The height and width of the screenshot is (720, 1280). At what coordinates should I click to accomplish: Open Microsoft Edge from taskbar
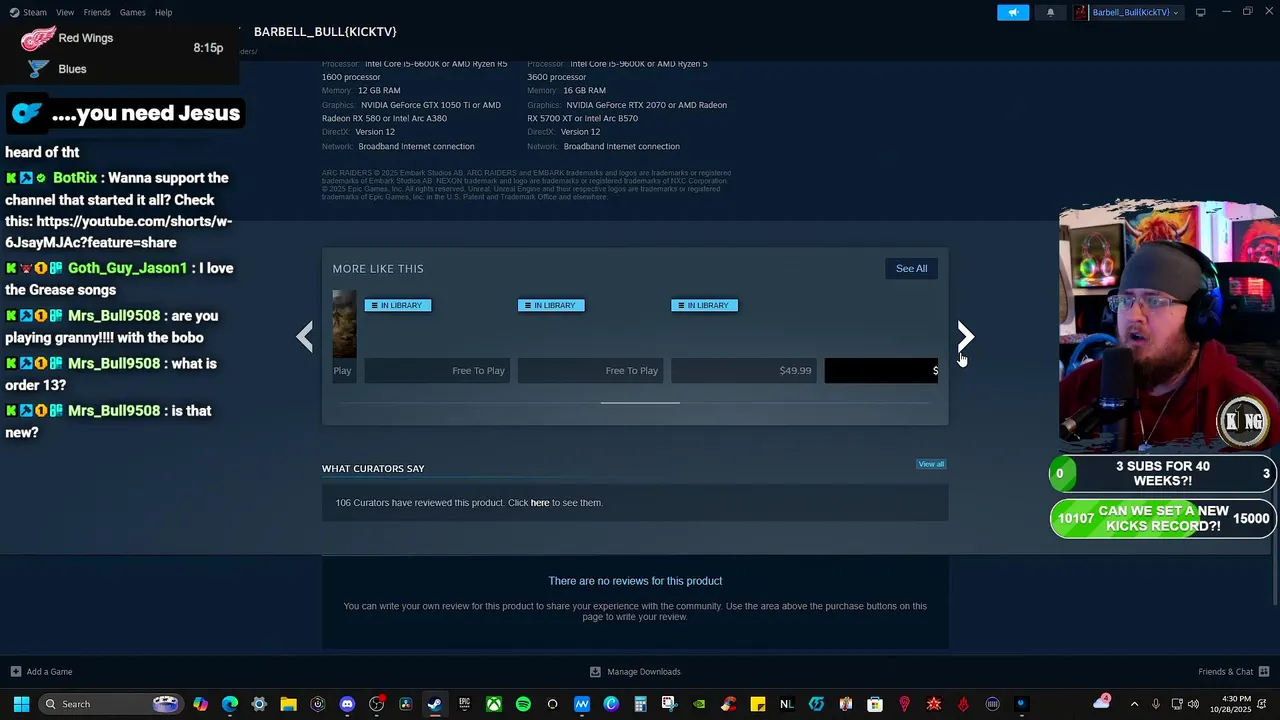coord(230,704)
